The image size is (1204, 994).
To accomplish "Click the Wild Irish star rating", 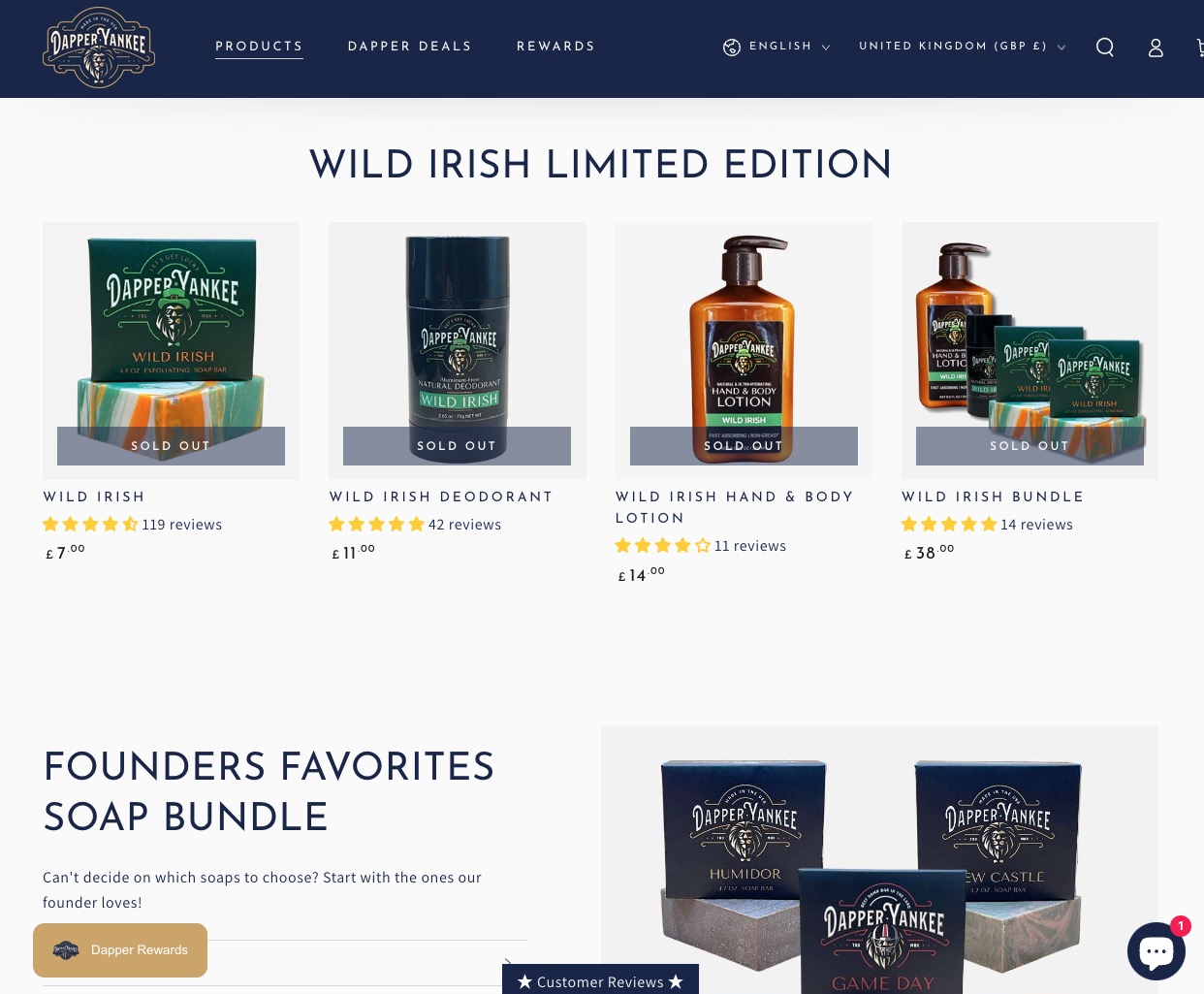I will coord(90,525).
